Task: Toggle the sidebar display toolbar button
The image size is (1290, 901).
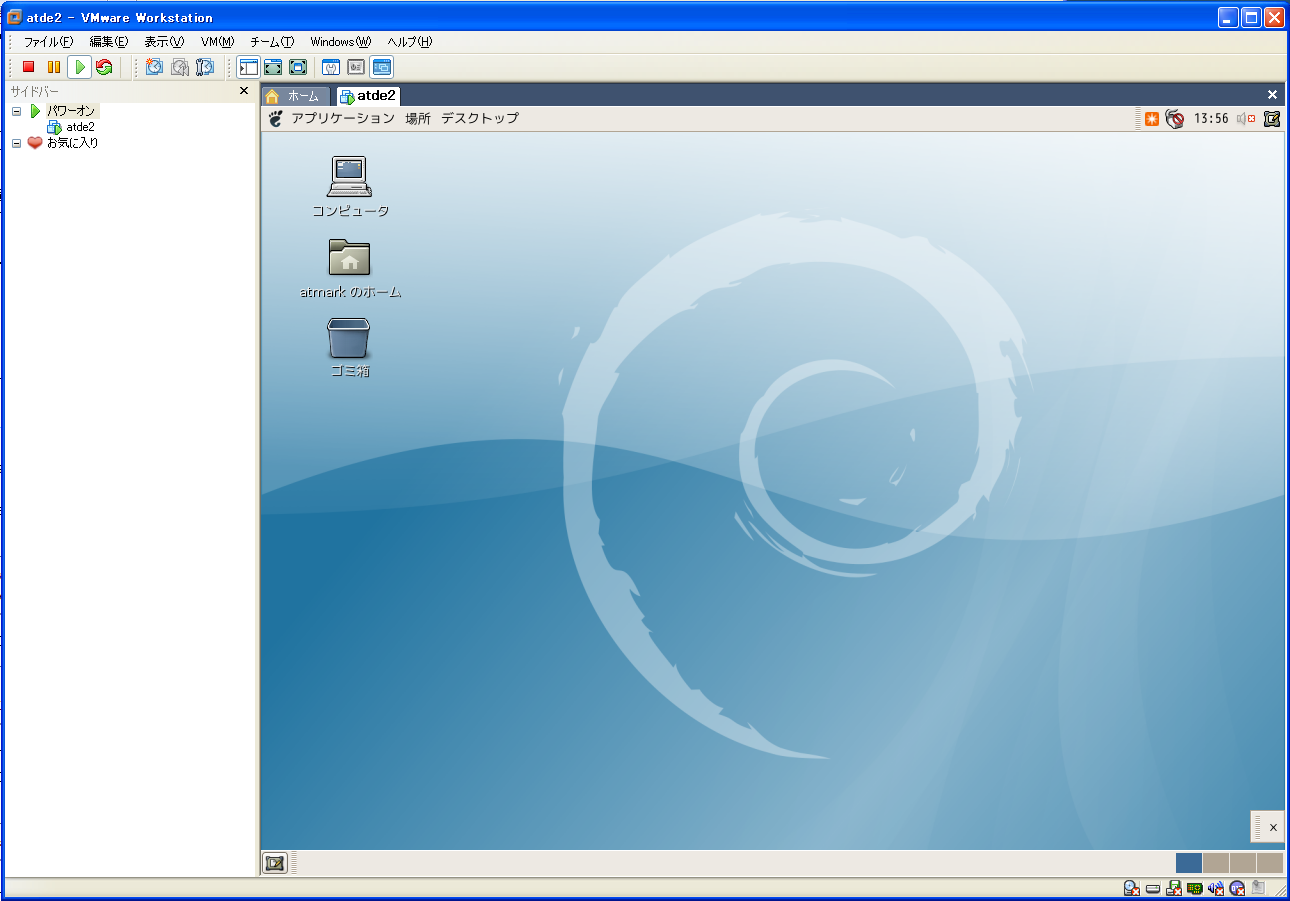Action: coord(248,67)
